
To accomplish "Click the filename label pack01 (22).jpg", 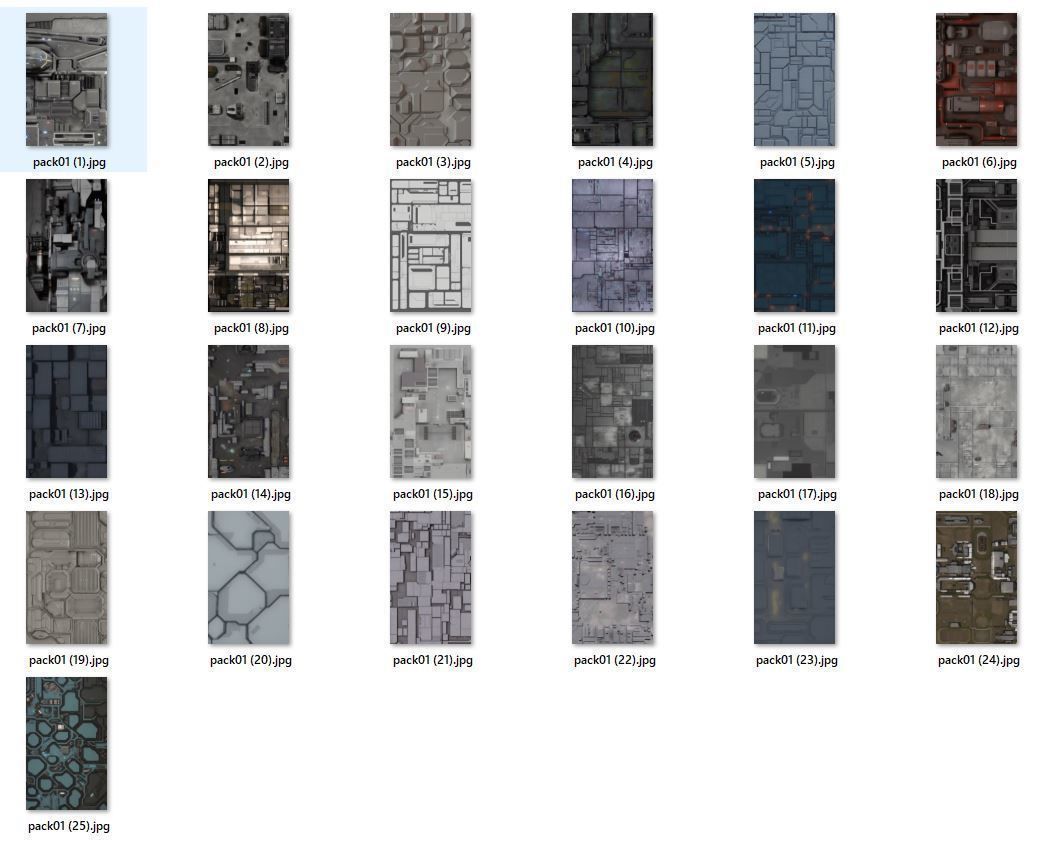I will [x=613, y=659].
